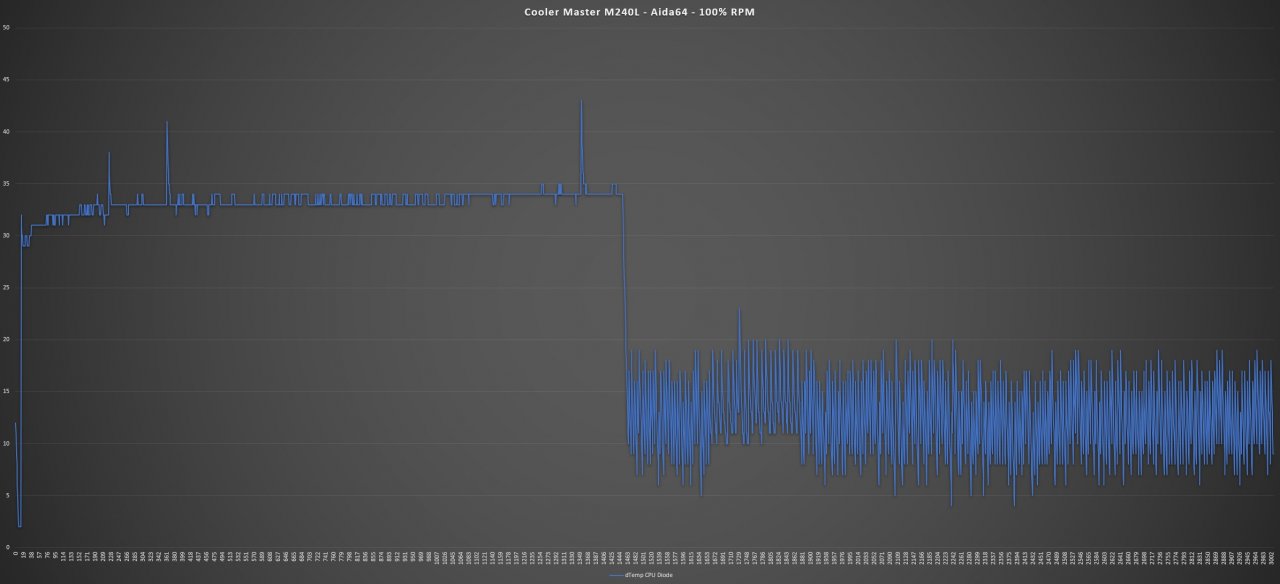Click the y-axis label 5
This screenshot has height=584, width=1280.
point(8,495)
